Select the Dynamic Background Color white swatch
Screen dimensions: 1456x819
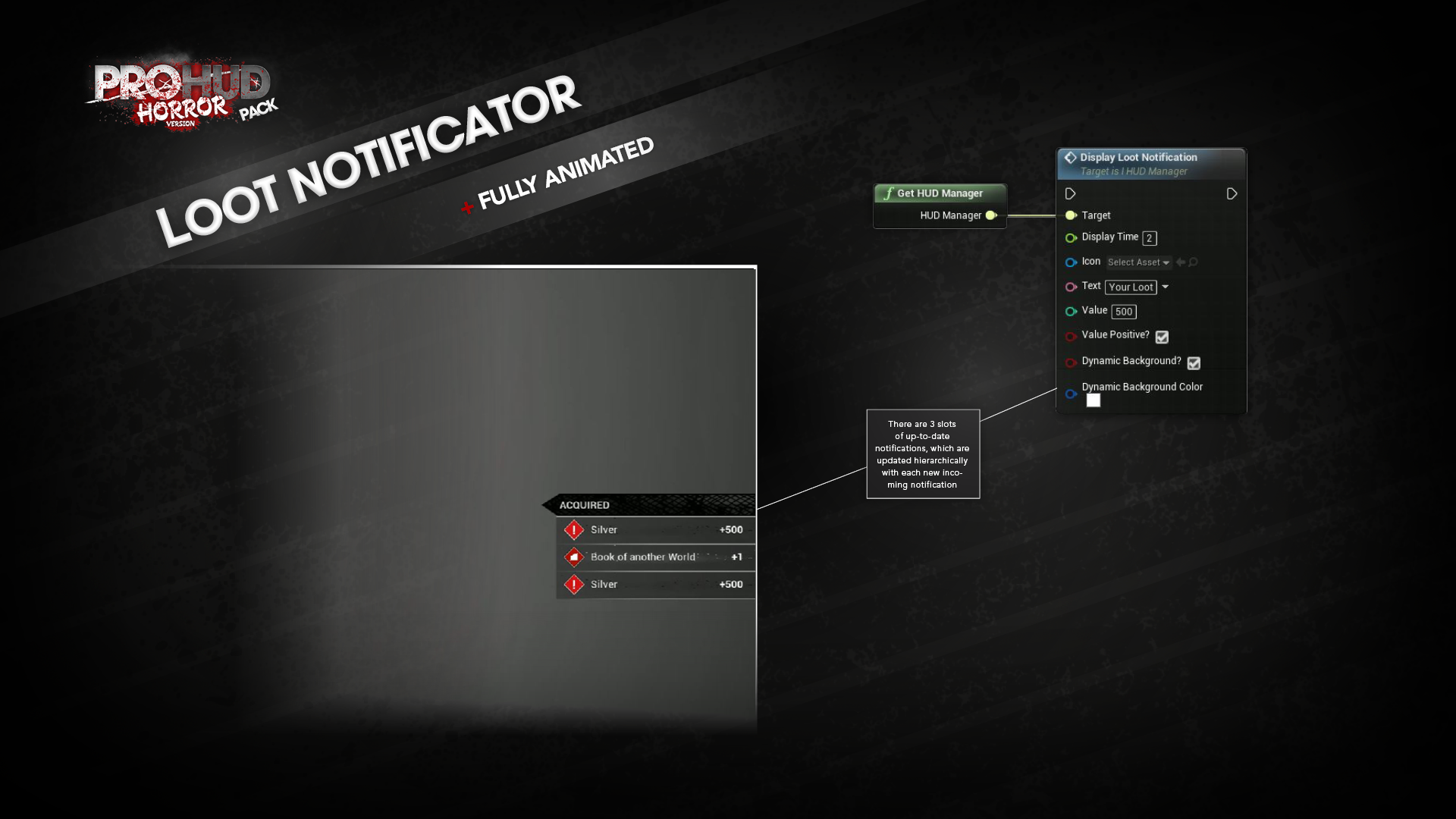(x=1092, y=399)
